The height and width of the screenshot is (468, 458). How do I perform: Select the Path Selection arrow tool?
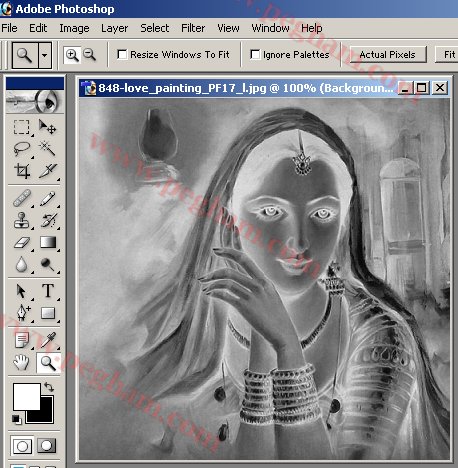point(21,291)
